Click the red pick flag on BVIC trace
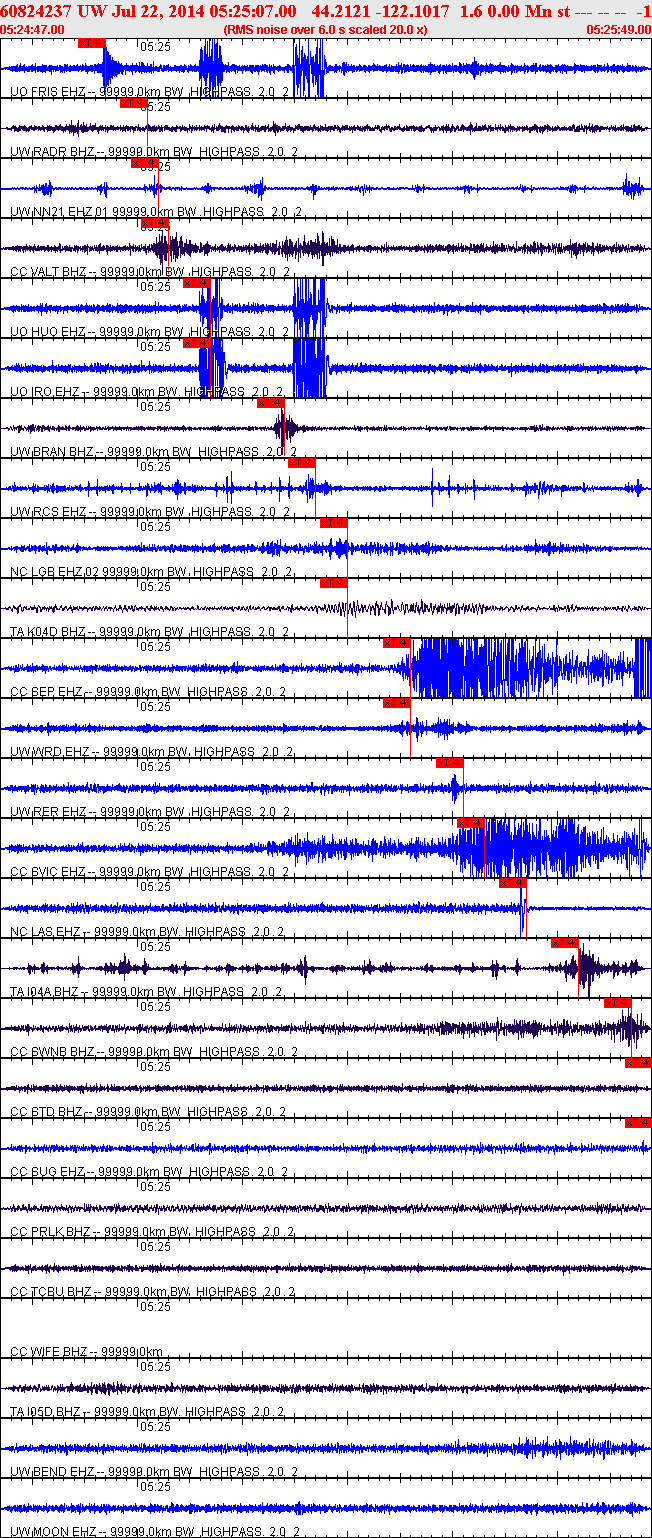This screenshot has height=1538, width=652. [471, 823]
